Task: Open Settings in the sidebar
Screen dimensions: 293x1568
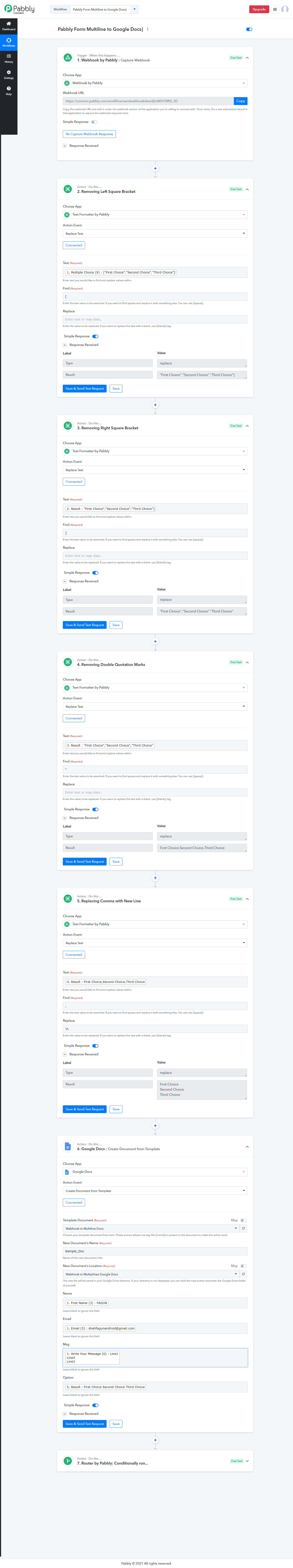Action: point(9,74)
